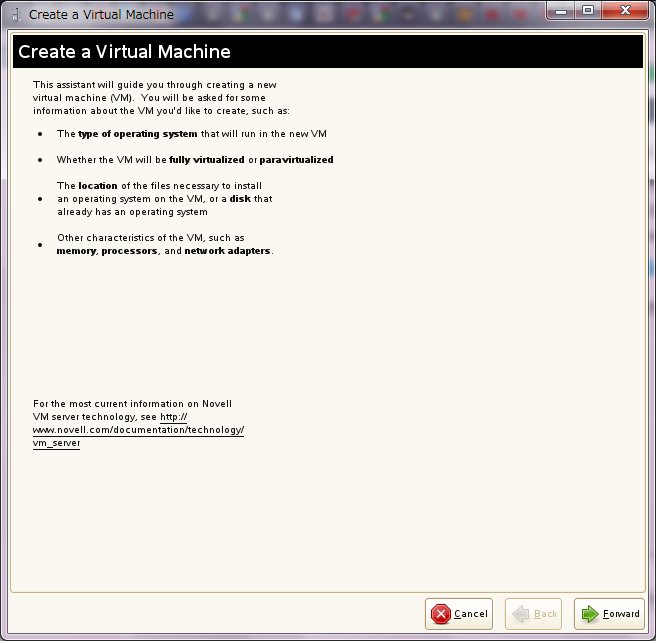The width and height of the screenshot is (656, 641).
Task: Click the Cancel button
Action: pos(459,614)
